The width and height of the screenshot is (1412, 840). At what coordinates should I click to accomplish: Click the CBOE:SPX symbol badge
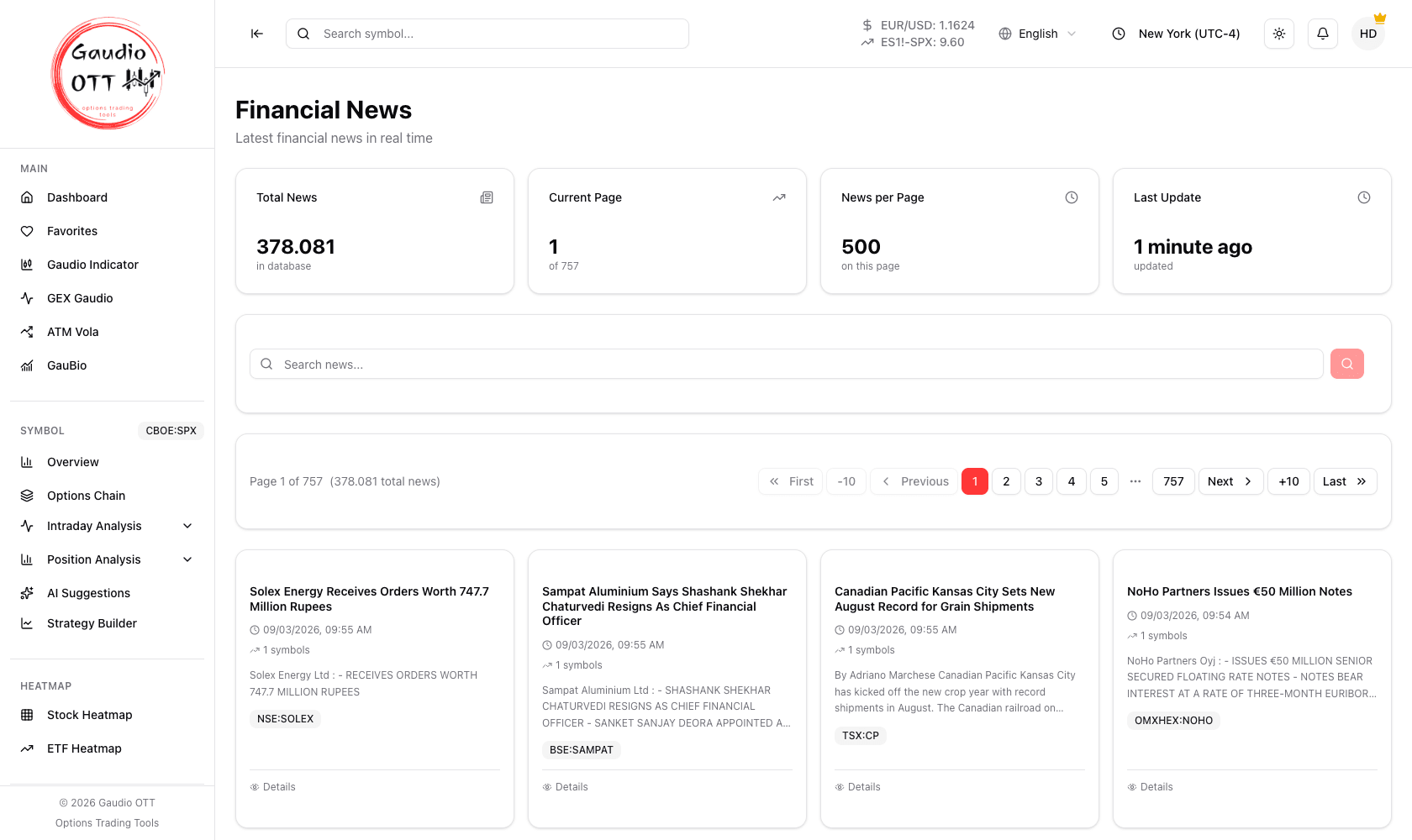click(x=171, y=431)
